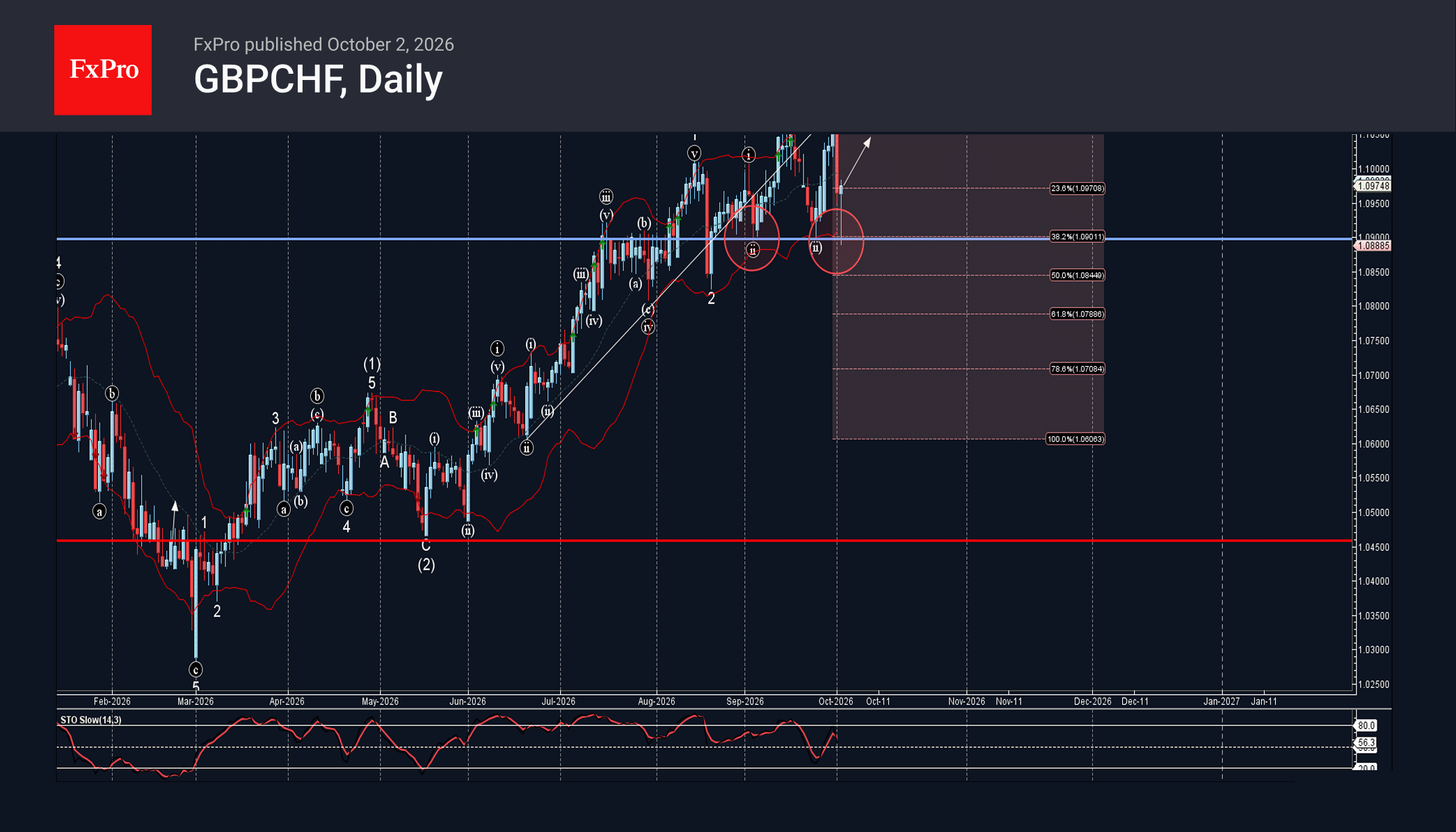Image resolution: width=1456 pixels, height=832 pixels.
Task: Select the wave A label near May-2026
Action: [x=384, y=462]
